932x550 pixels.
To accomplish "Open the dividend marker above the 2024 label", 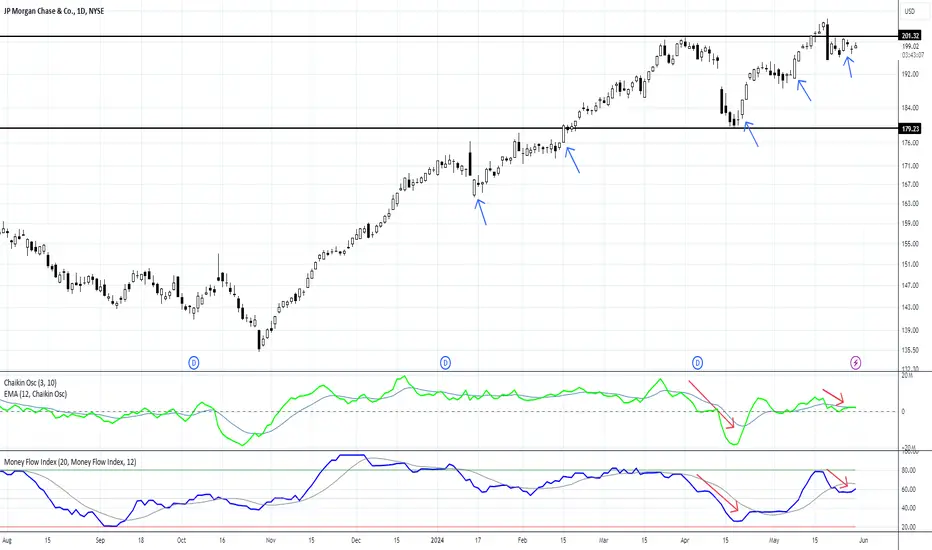I will click(445, 362).
